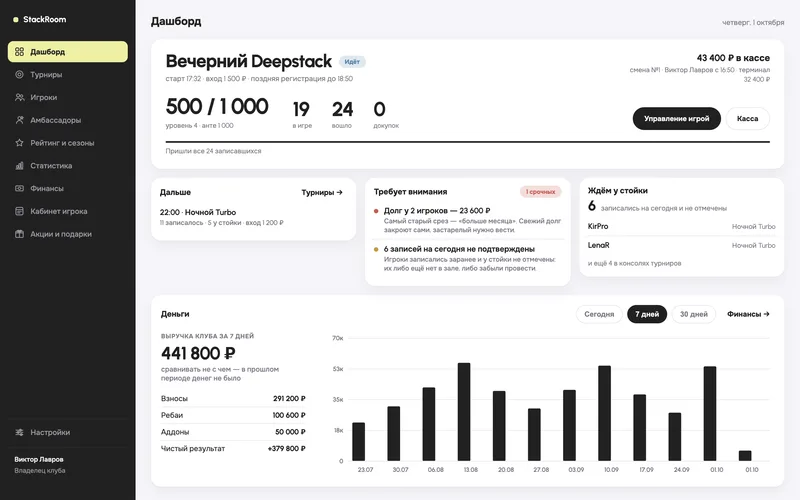Viewport: 800px width, 500px height.
Task: Open Кабинет игрока page
Action: pyautogui.click(x=68, y=211)
